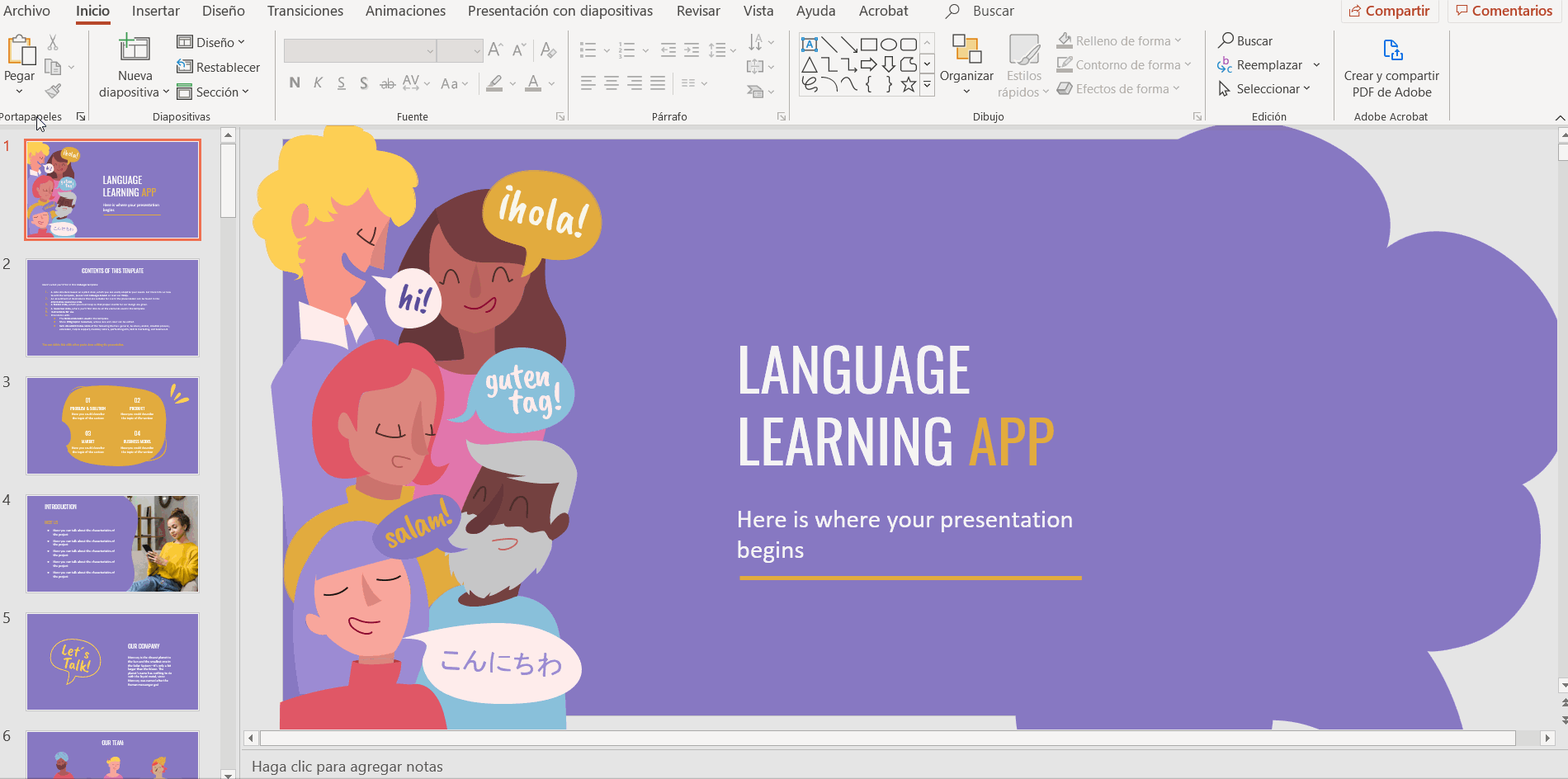Select the rectangle shape in gallery
The height and width of the screenshot is (779, 1568).
pyautogui.click(x=869, y=45)
